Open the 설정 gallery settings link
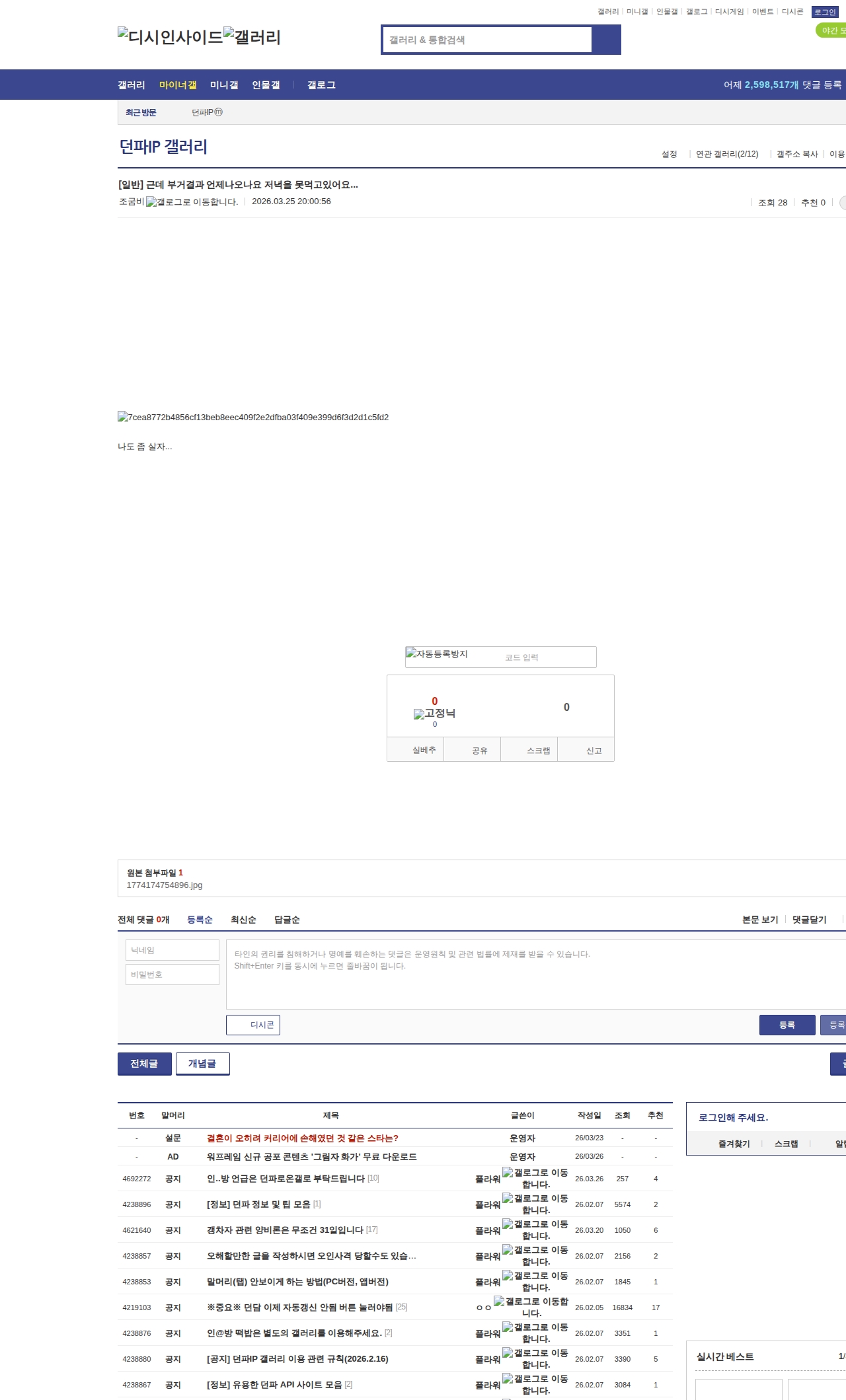 point(670,154)
